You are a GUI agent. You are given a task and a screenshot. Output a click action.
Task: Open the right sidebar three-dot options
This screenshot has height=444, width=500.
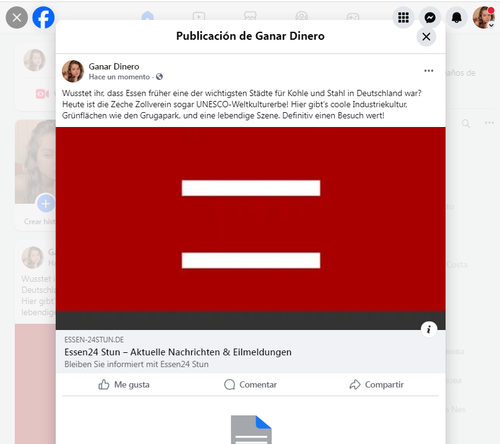(x=489, y=123)
